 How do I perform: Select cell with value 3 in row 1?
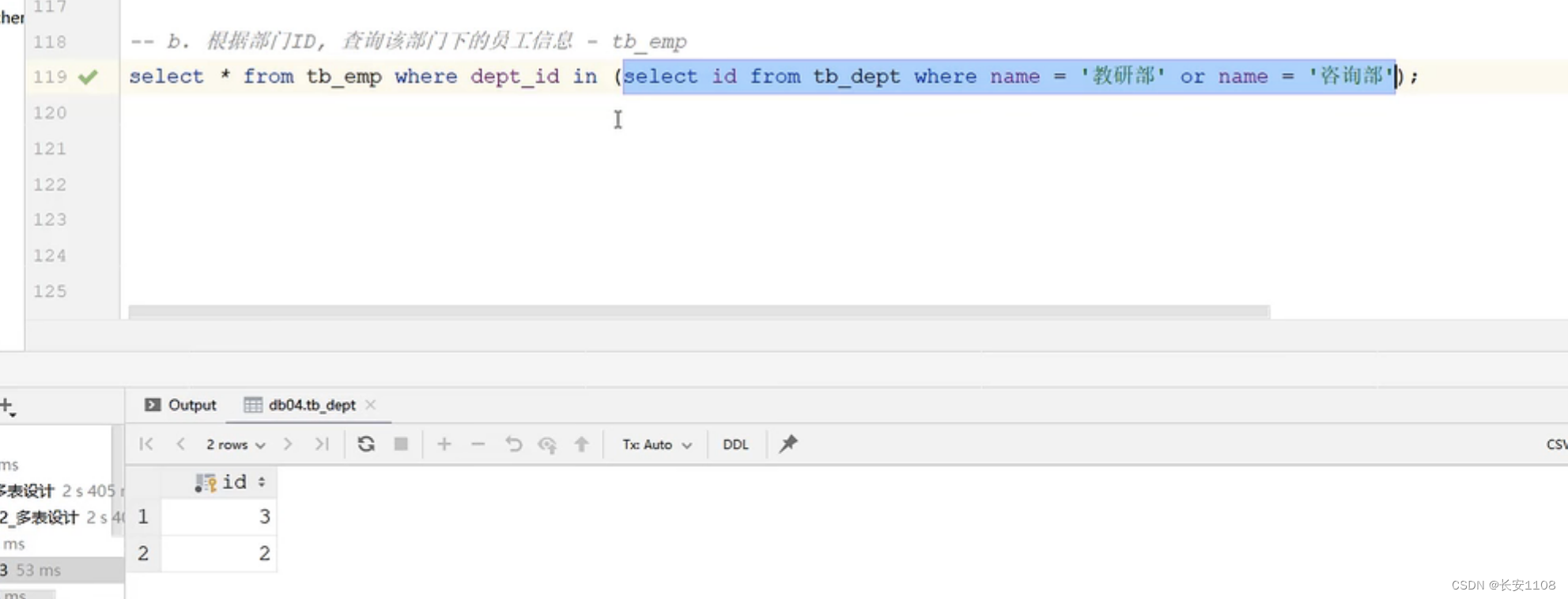(219, 517)
